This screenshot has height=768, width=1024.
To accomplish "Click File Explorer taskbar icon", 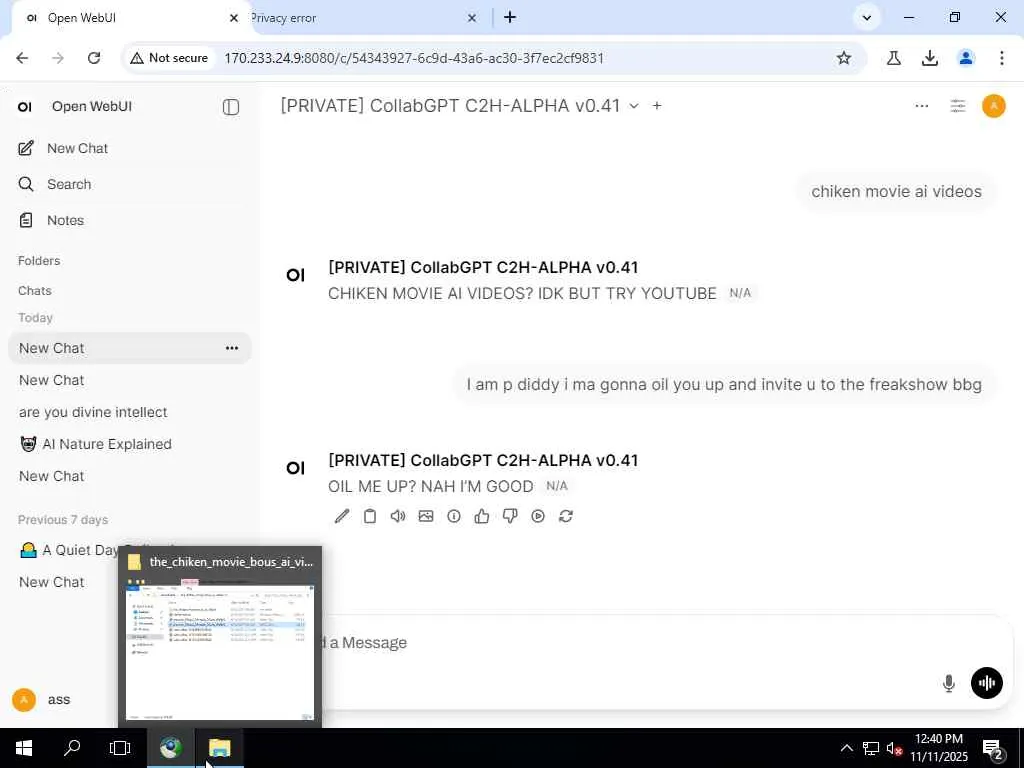I will [220, 748].
